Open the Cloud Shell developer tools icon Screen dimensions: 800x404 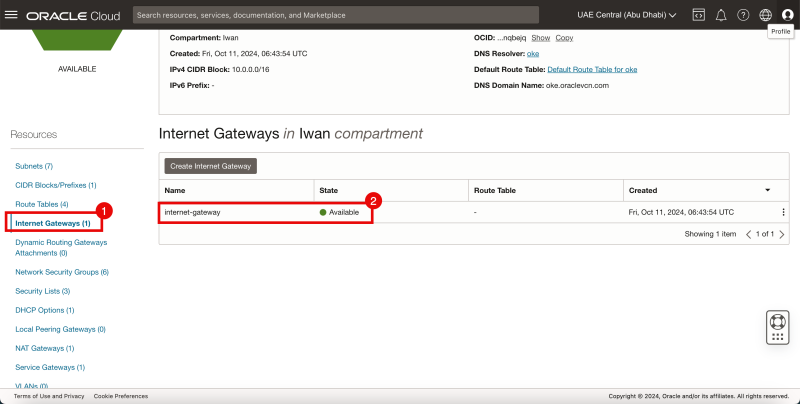coord(698,15)
